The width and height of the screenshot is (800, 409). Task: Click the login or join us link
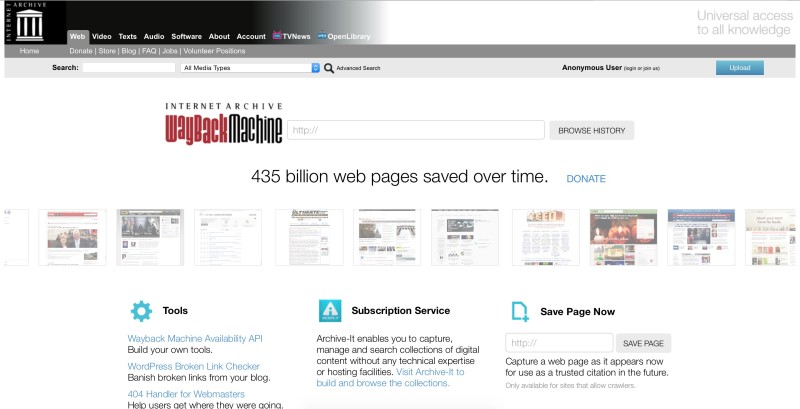pos(641,68)
